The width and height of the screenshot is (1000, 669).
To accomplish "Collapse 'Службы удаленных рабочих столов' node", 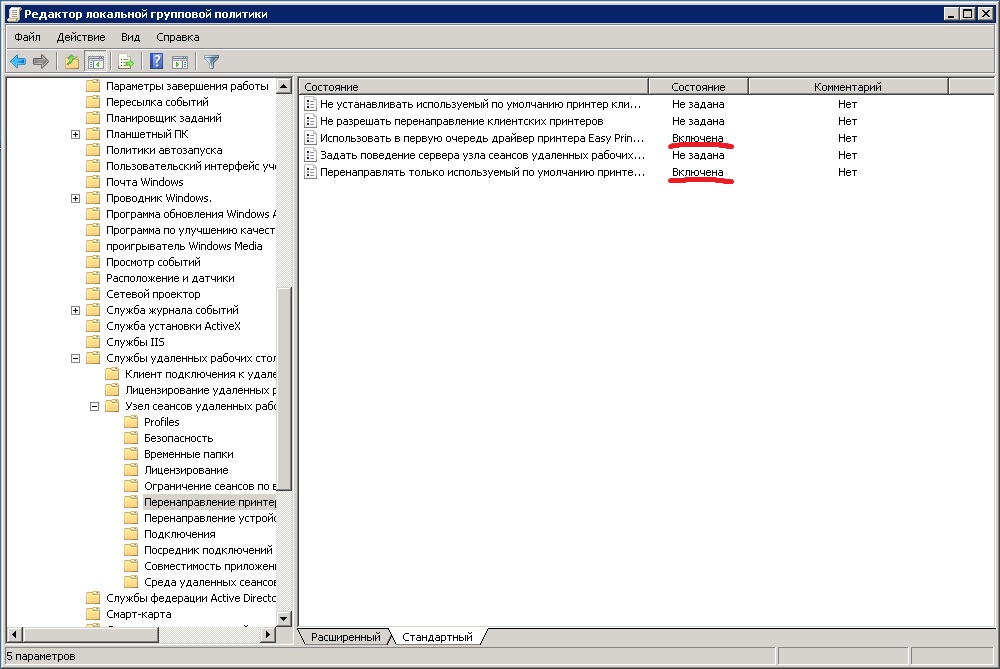I will (75, 358).
